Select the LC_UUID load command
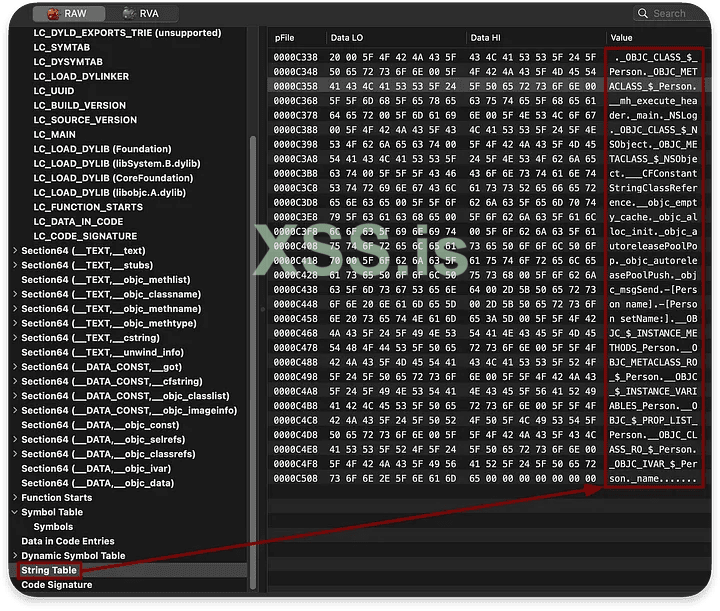Screen dimensions: 720x611 pyautogui.click(x=54, y=91)
